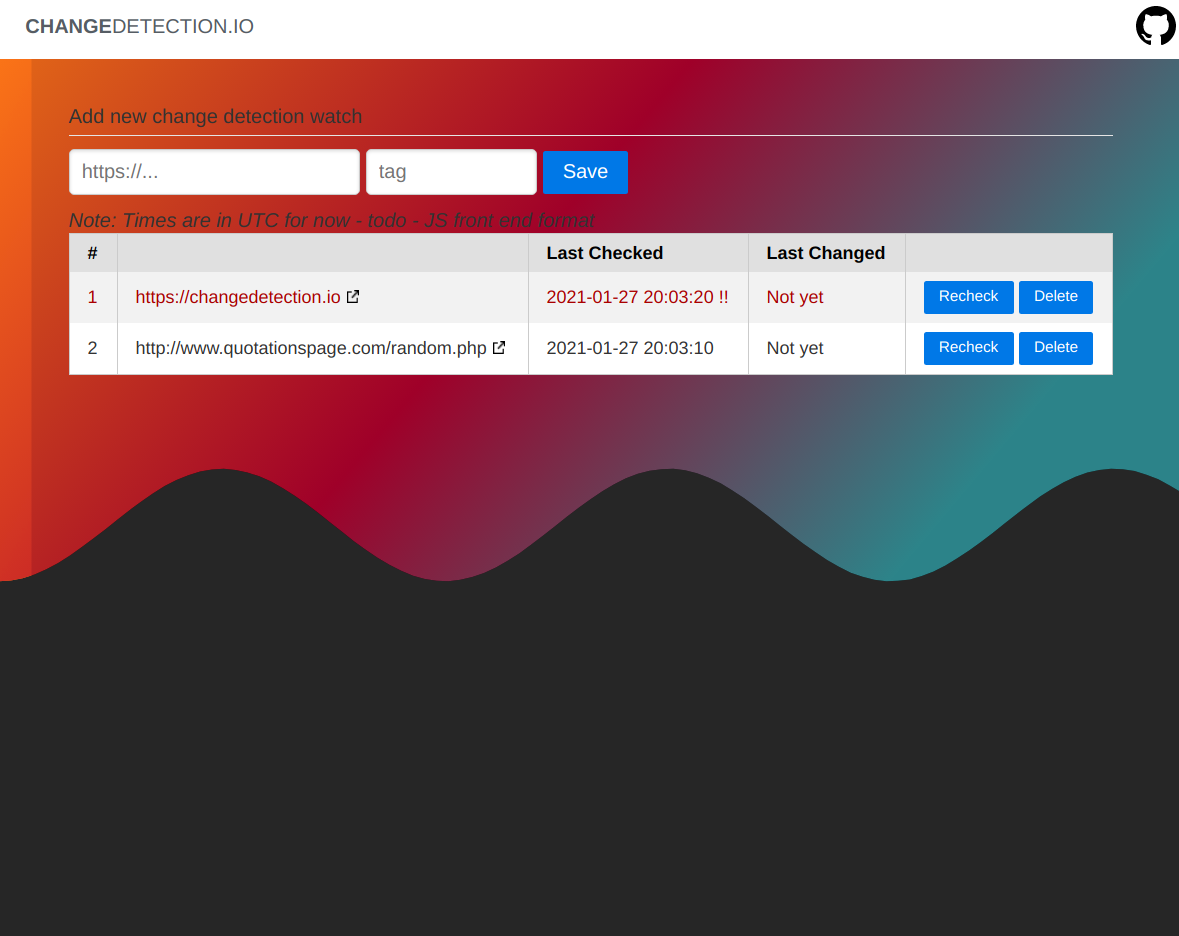The width and height of the screenshot is (1179, 936).
Task: Delete the changedetection.io watch
Action: (1055, 297)
